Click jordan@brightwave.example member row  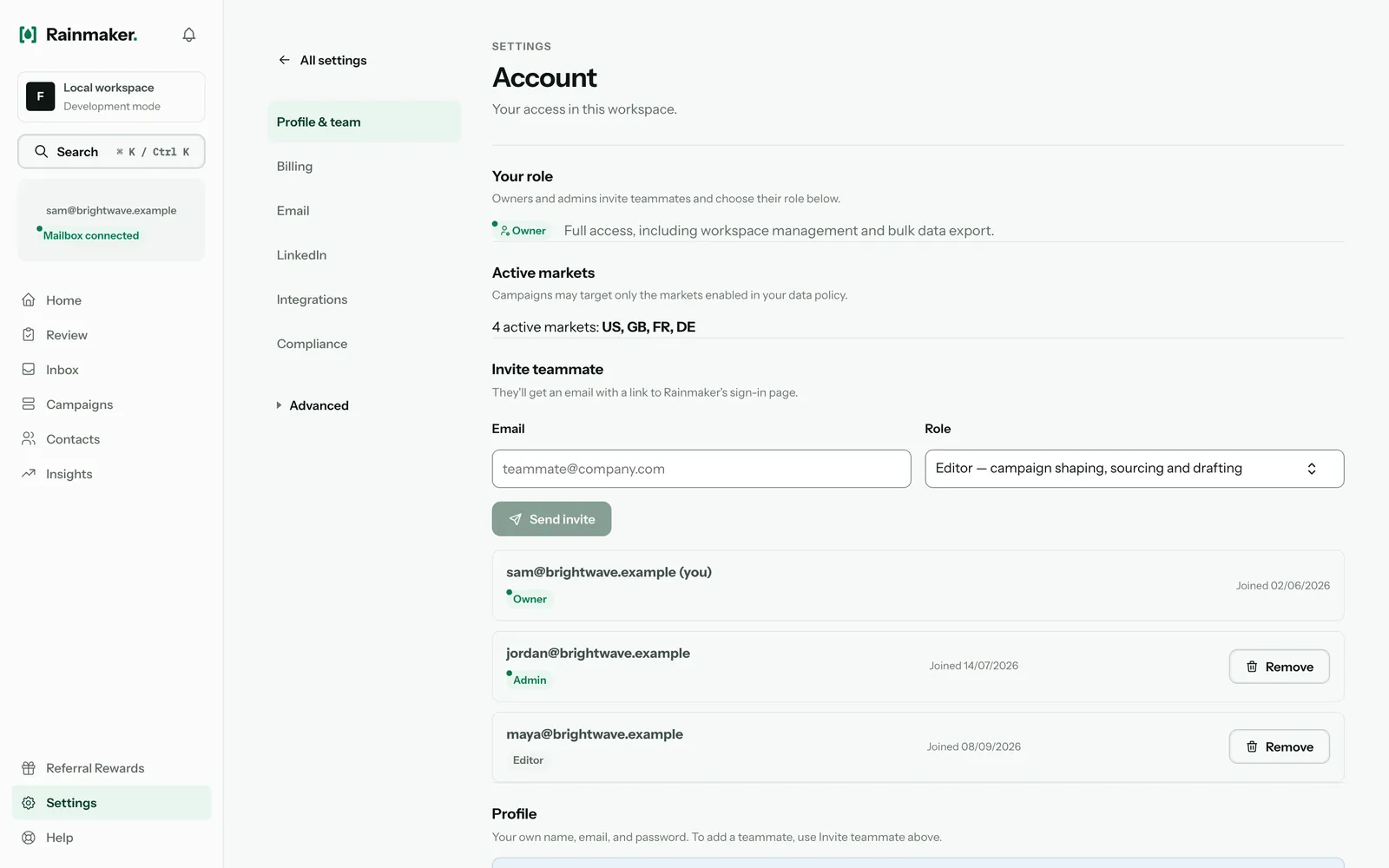918,667
